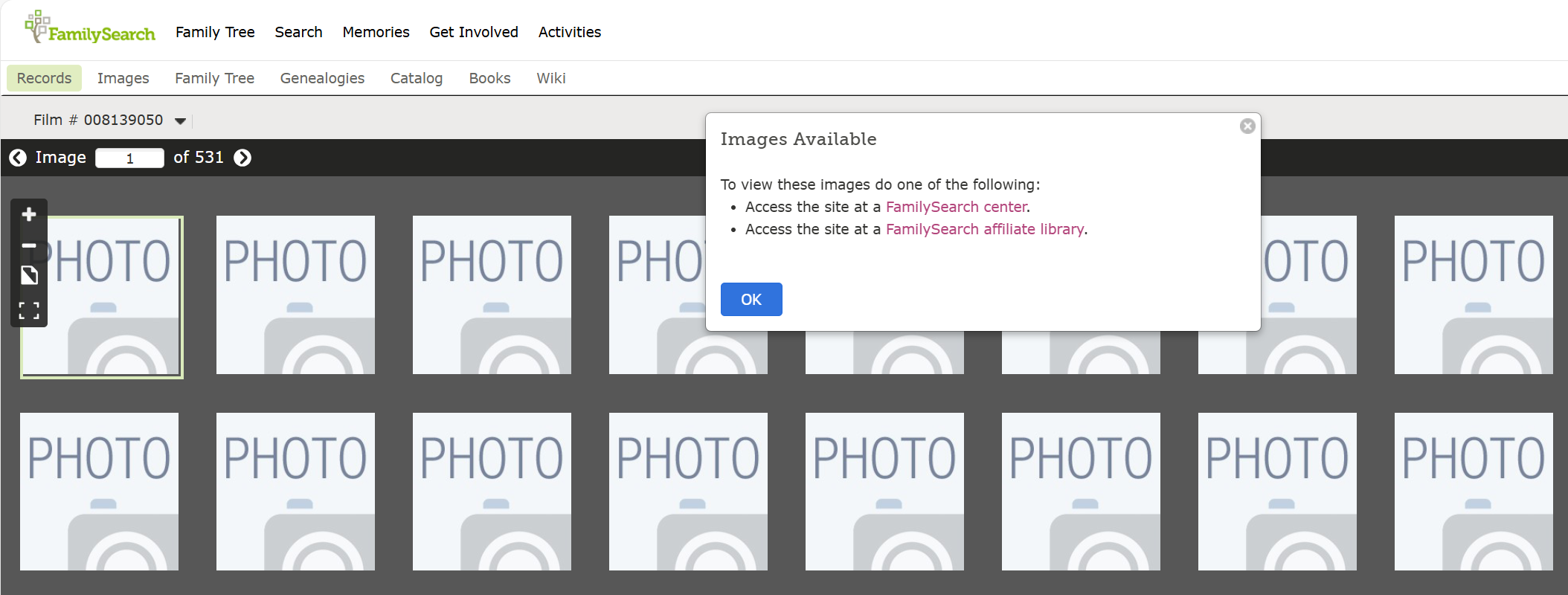Select fourth thumbnail in bottom row
The width and height of the screenshot is (1568, 595).
[x=688, y=492]
